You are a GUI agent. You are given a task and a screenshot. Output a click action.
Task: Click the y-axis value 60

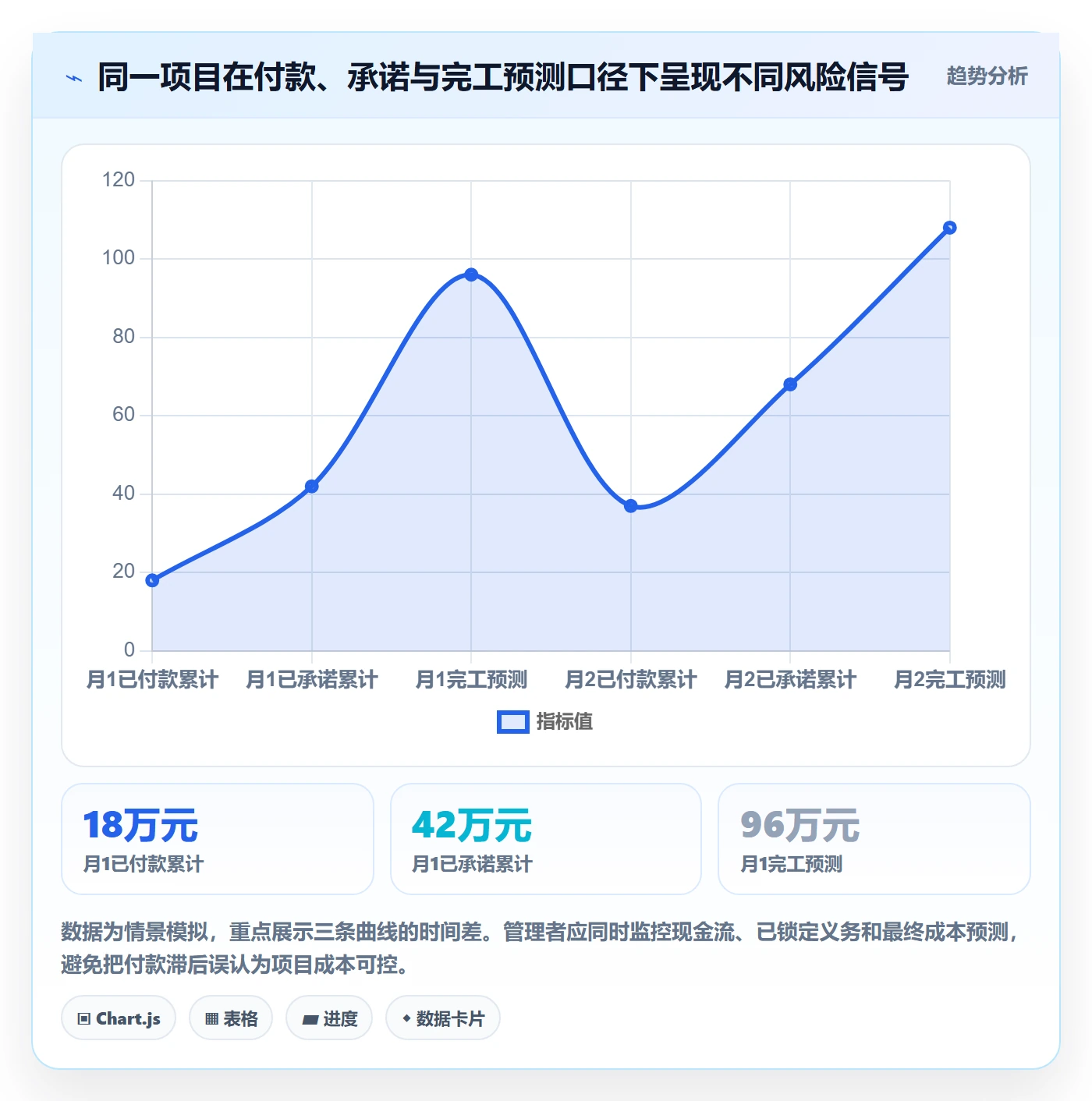(124, 415)
